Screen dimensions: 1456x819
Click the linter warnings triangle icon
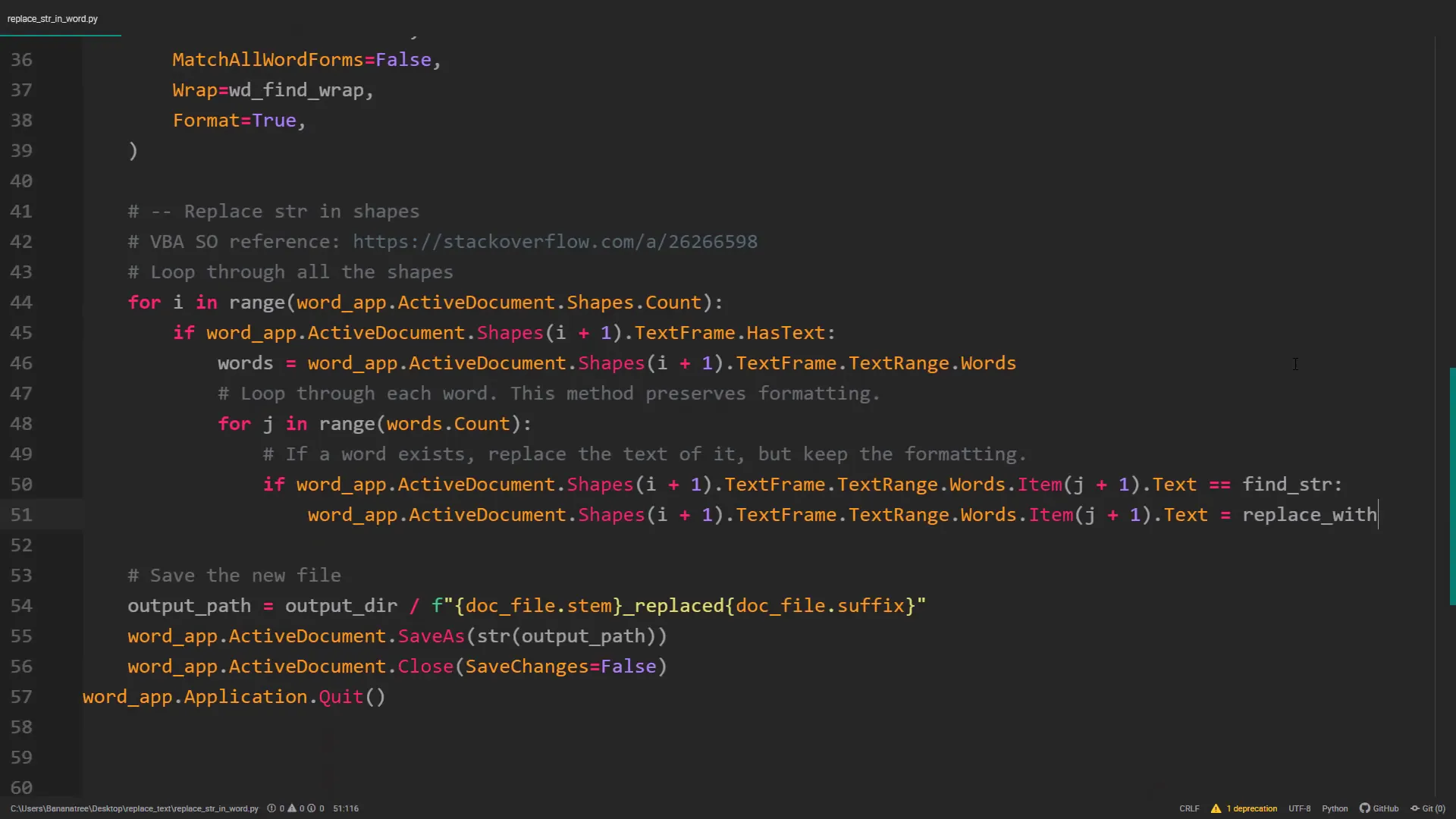[292, 808]
